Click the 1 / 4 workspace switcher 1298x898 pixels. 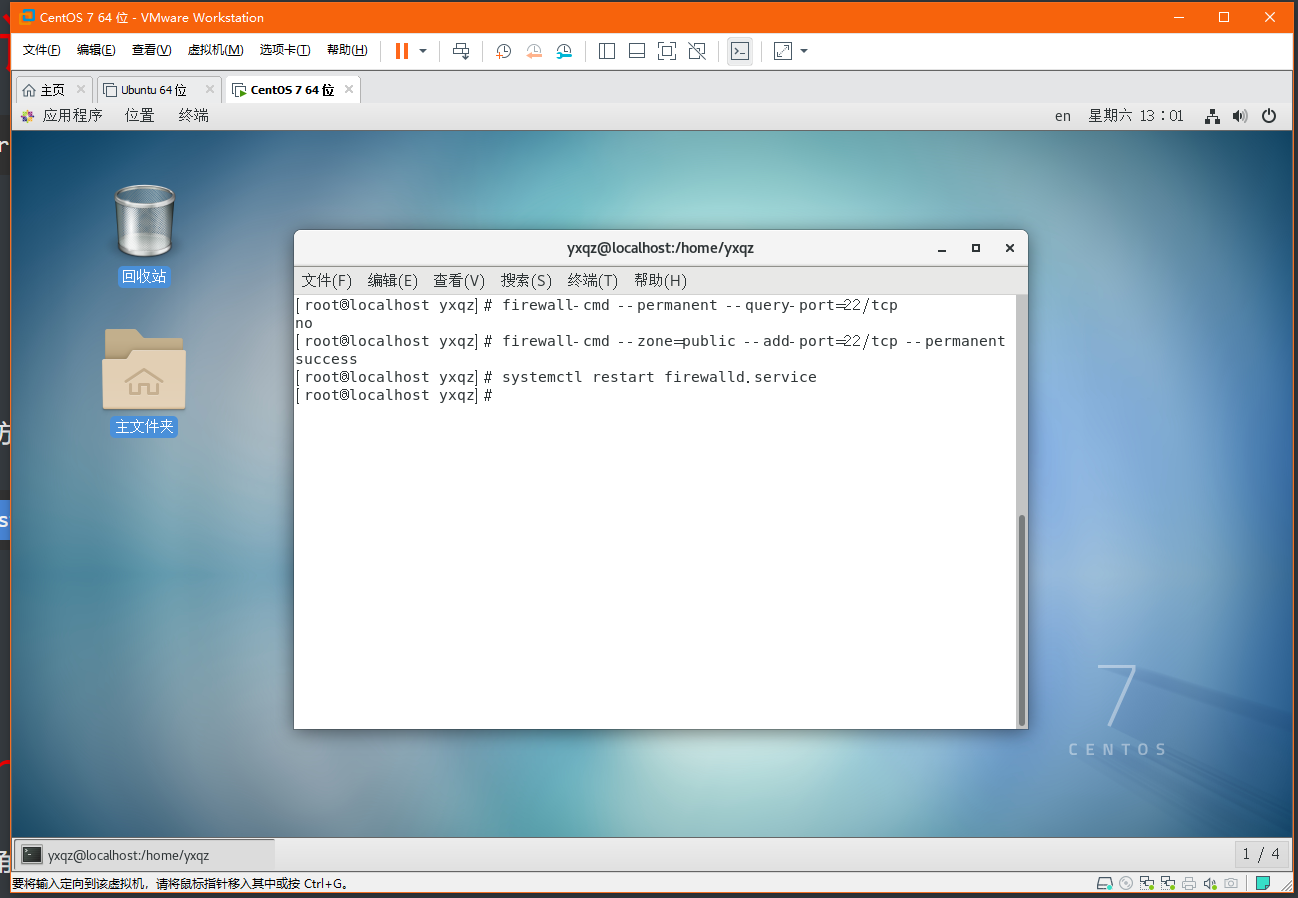pos(1260,854)
